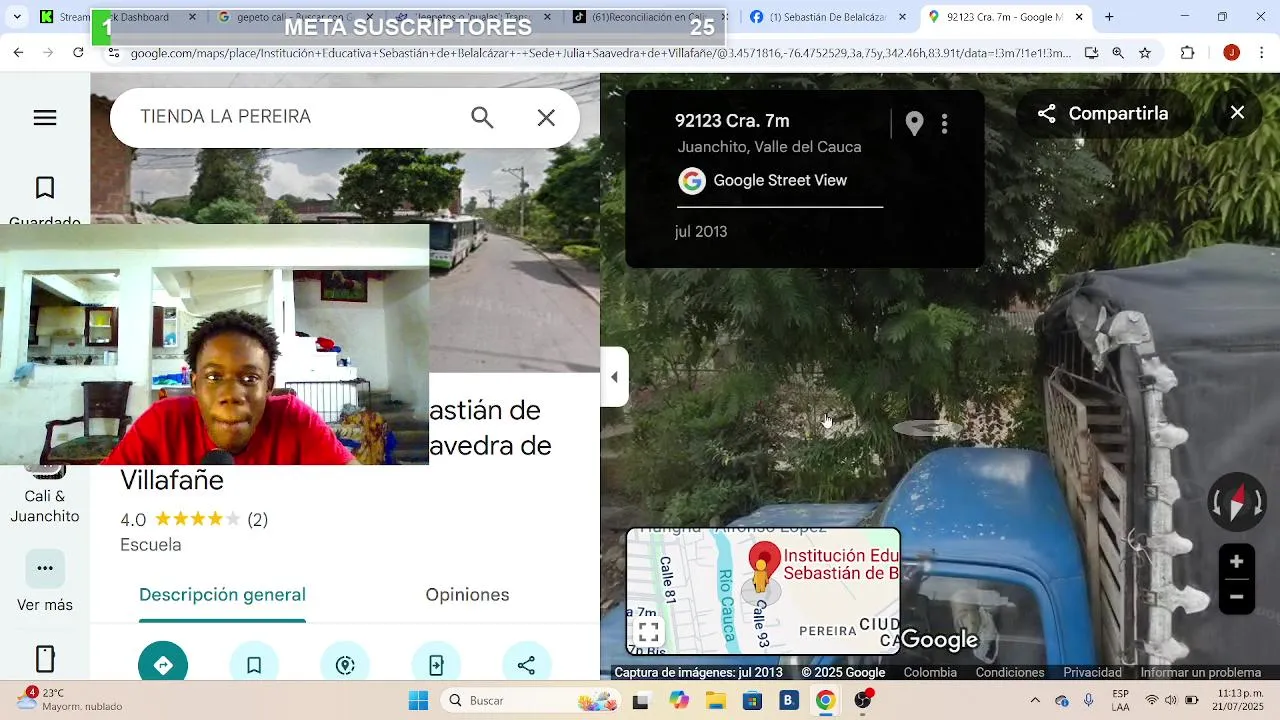Open OBS Studio from the taskbar

coord(862,700)
